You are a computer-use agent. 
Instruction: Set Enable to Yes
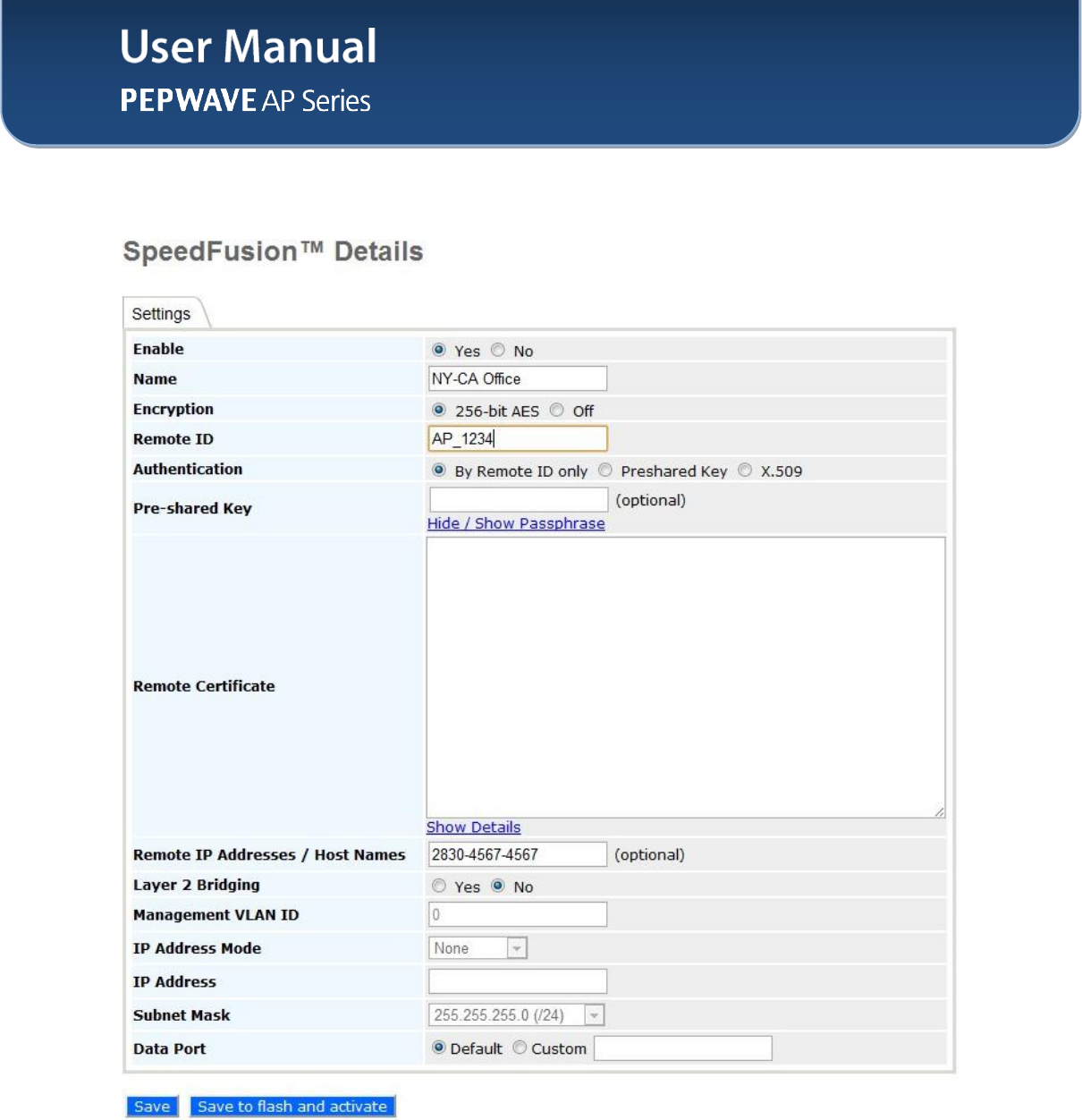tap(439, 350)
